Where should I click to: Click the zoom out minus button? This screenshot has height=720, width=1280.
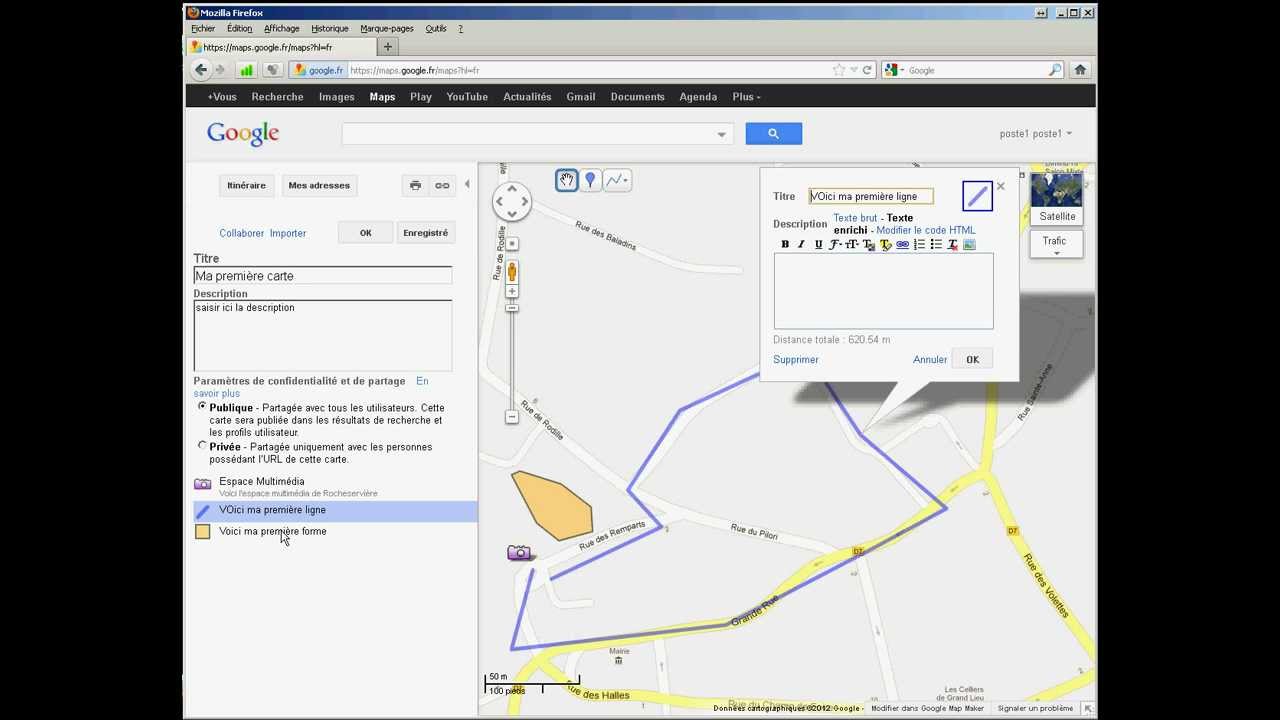(512, 416)
